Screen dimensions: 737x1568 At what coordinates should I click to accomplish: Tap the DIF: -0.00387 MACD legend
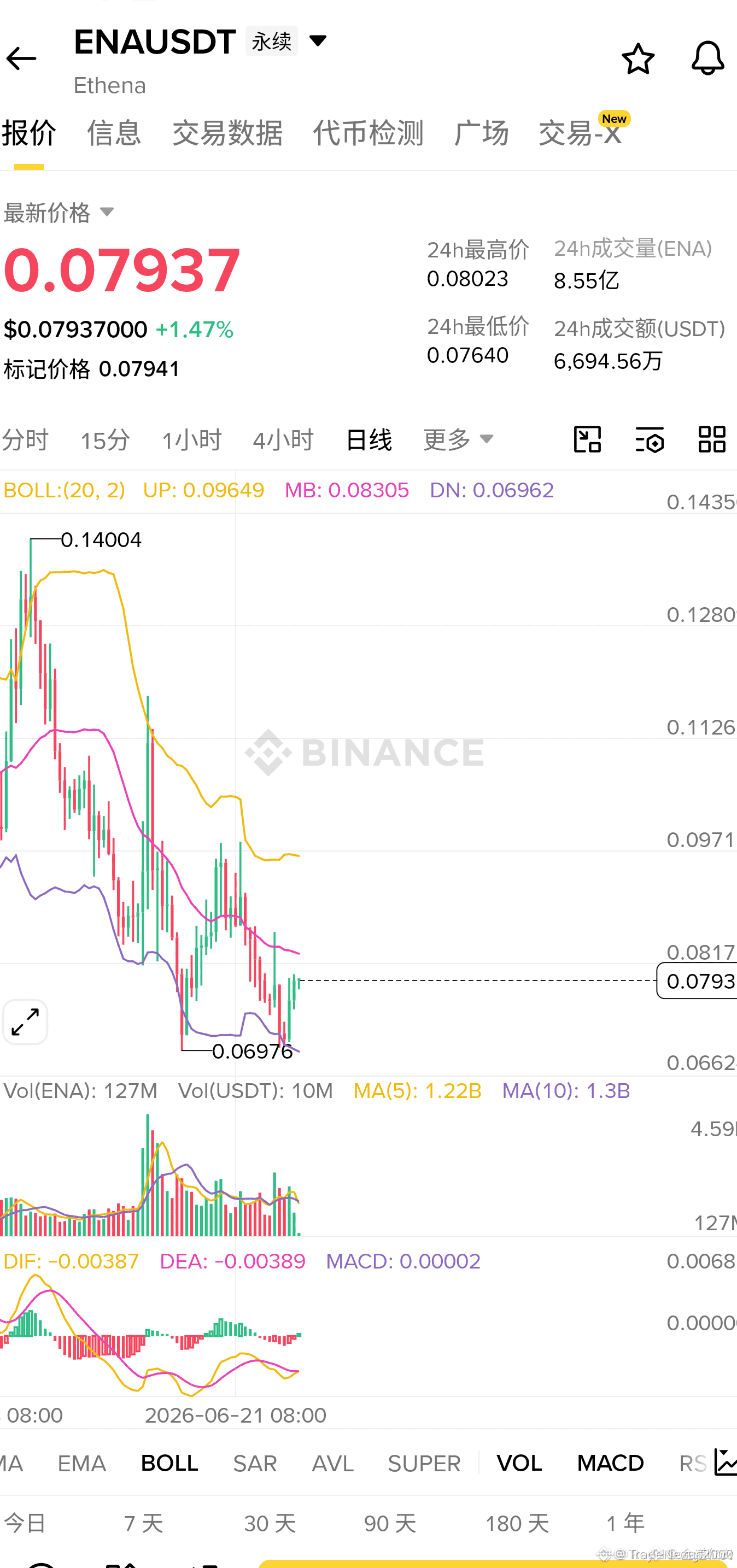71,1261
